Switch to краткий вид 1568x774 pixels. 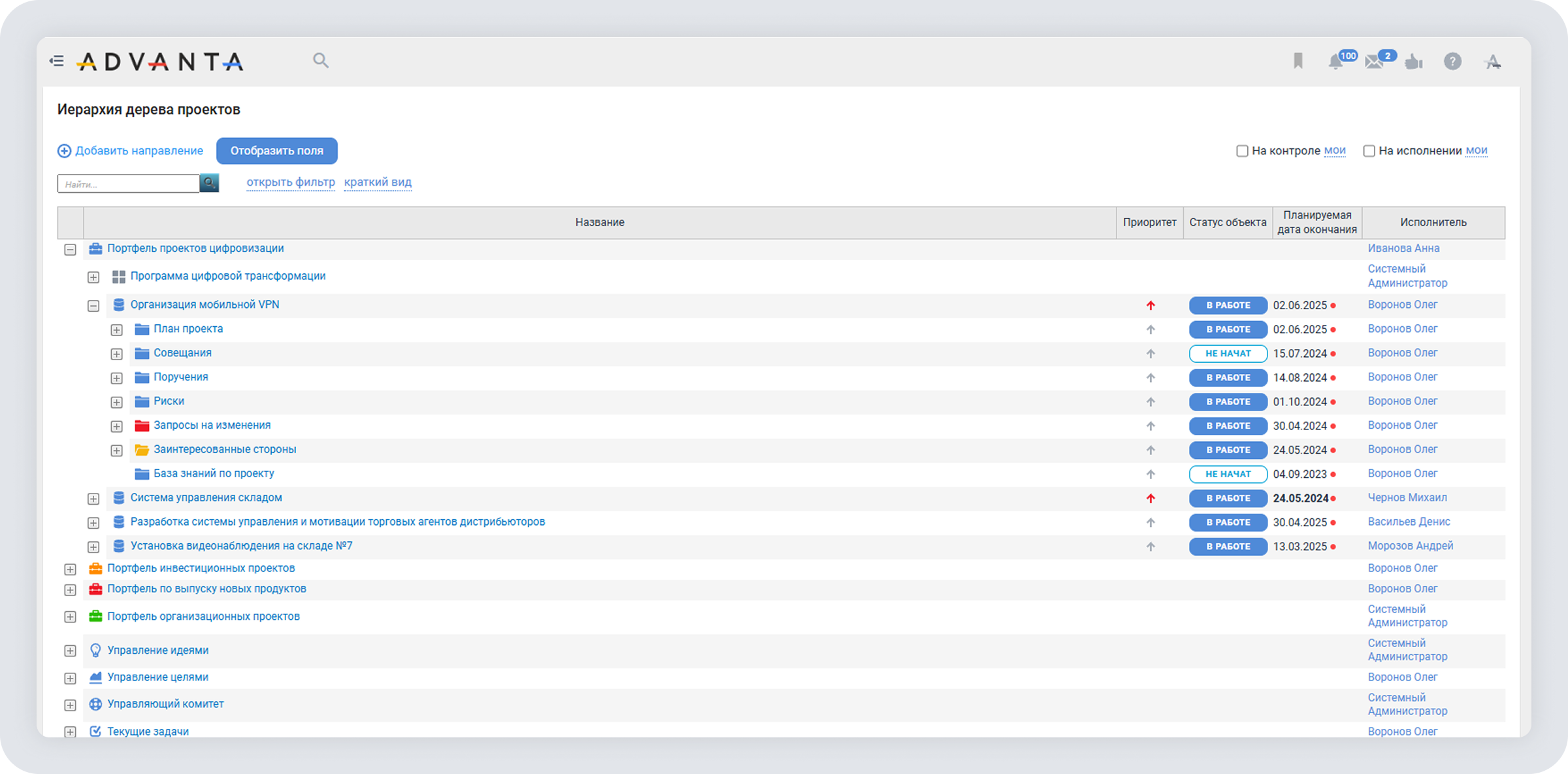(x=378, y=182)
